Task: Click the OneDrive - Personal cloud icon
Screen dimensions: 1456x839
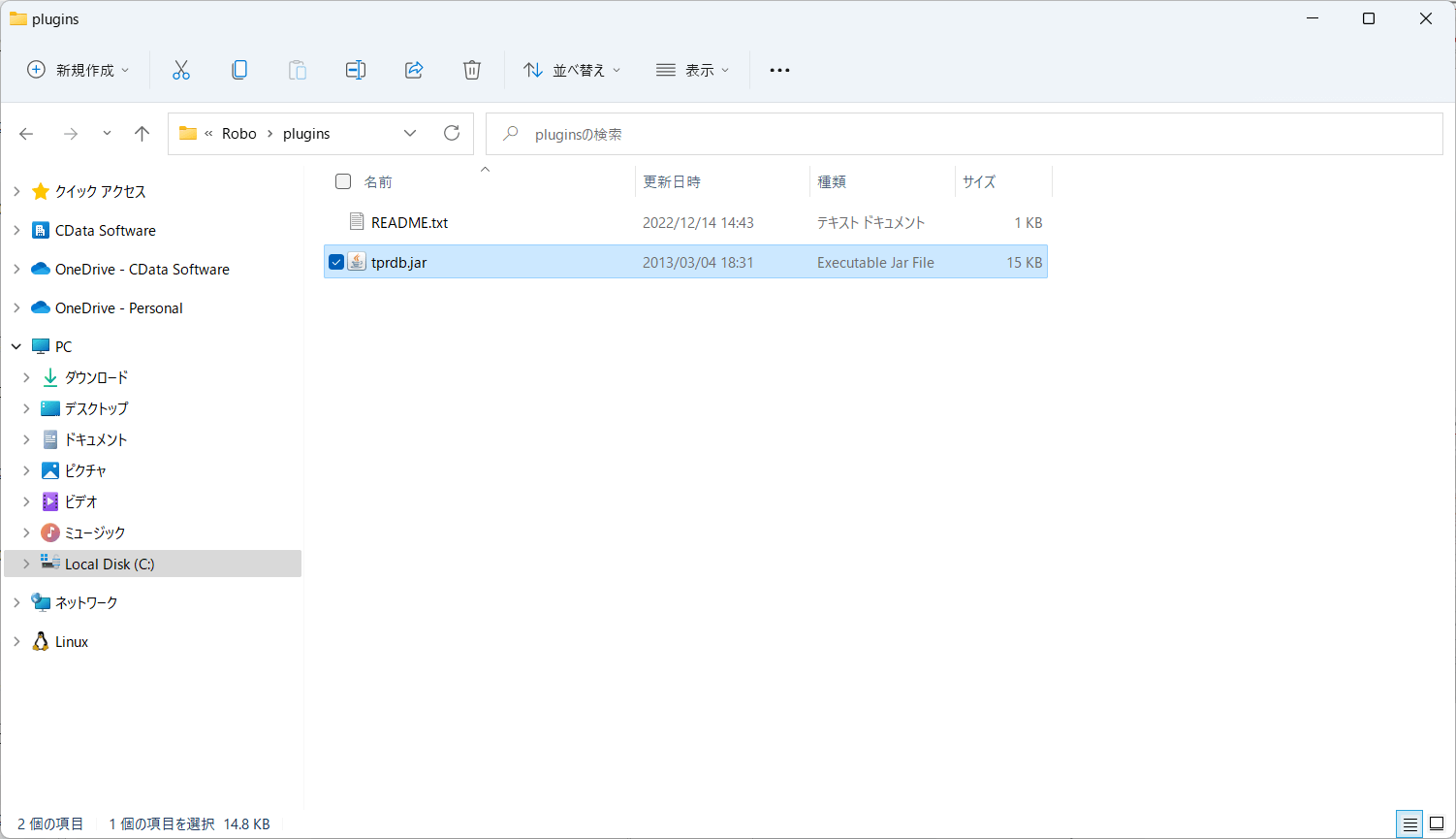Action: point(41,307)
